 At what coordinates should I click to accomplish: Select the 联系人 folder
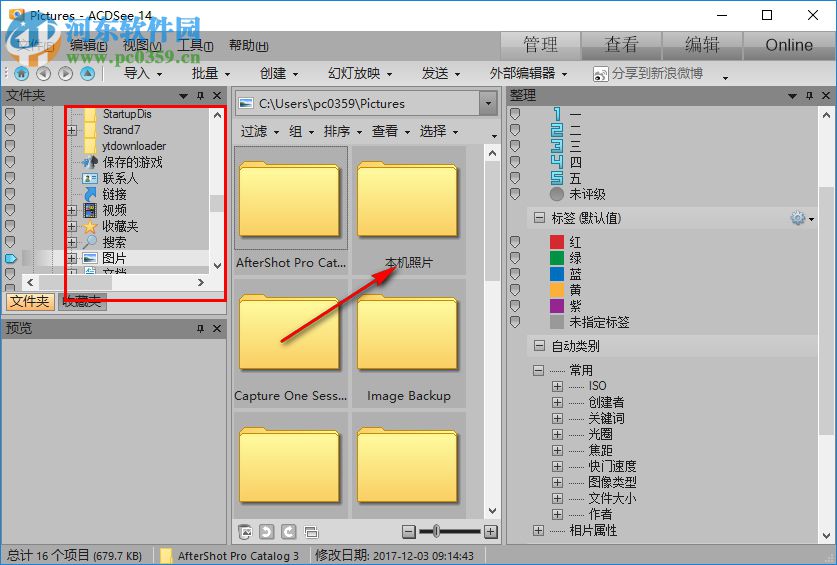(120, 178)
